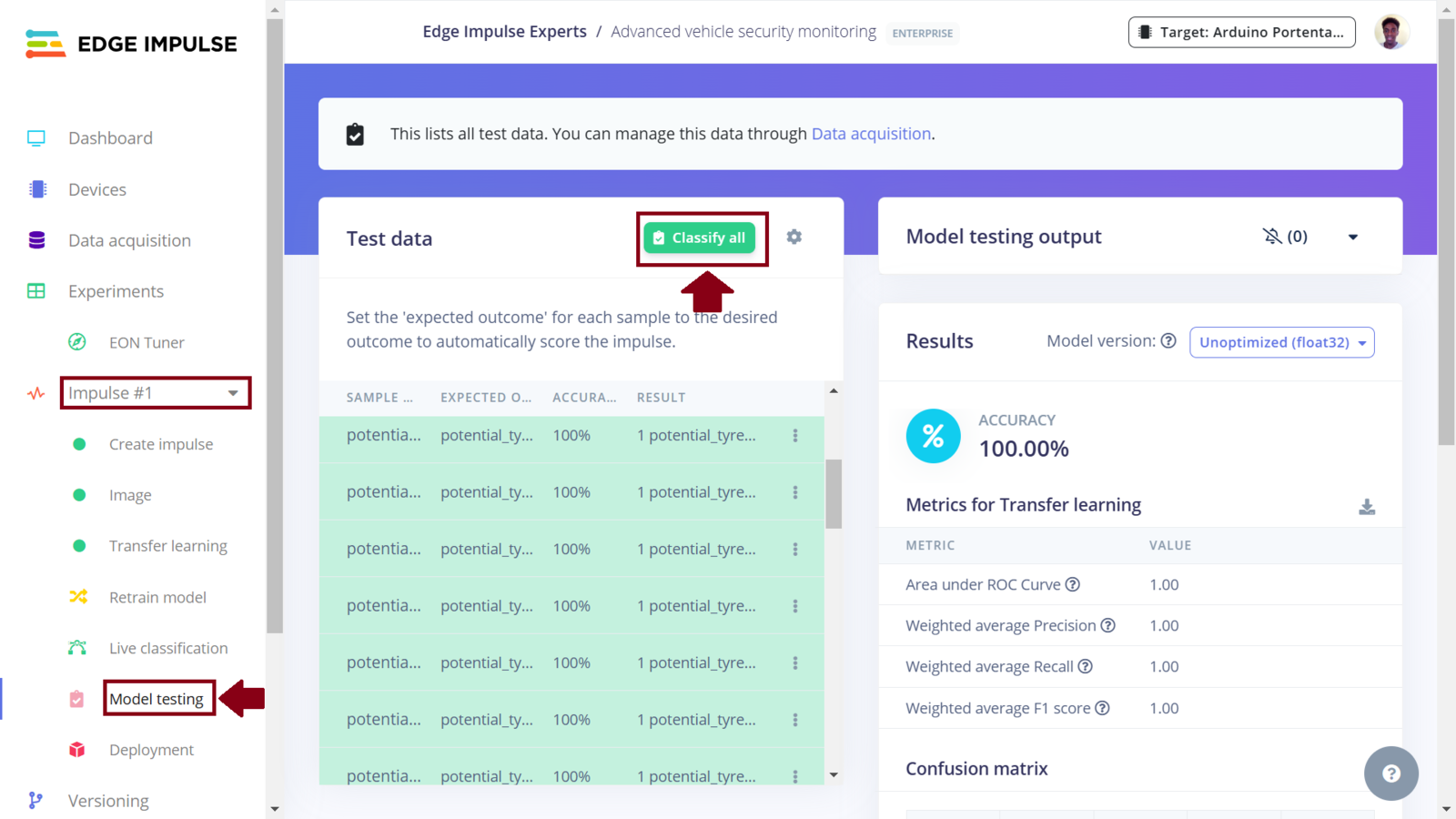
Task: Open actions menu for fourth test sample
Action: (795, 606)
